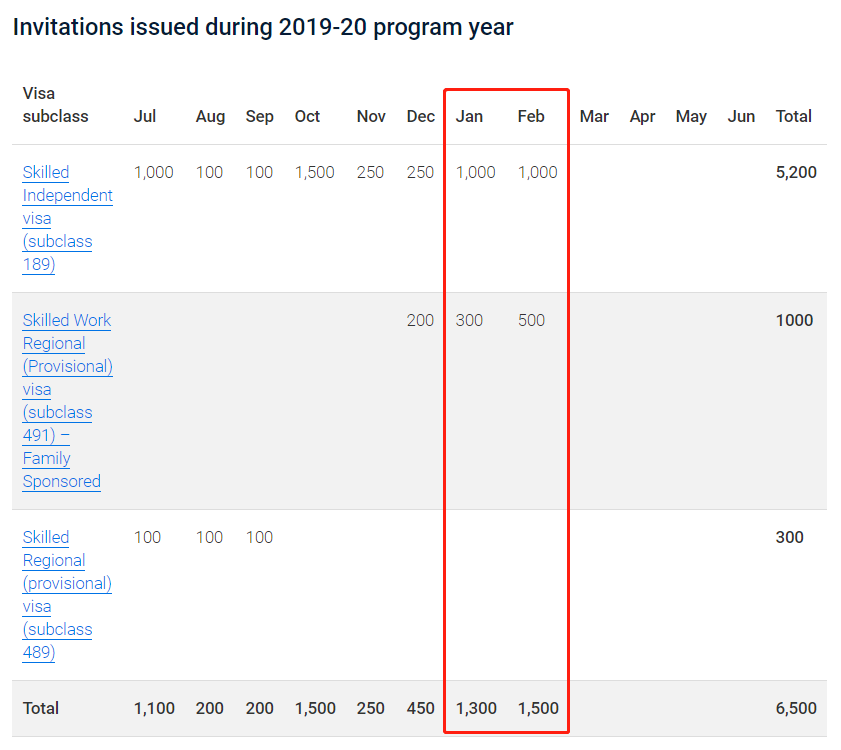Select the subclass 189 Oct value 1,500
The width and height of the screenshot is (841, 750).
[314, 172]
